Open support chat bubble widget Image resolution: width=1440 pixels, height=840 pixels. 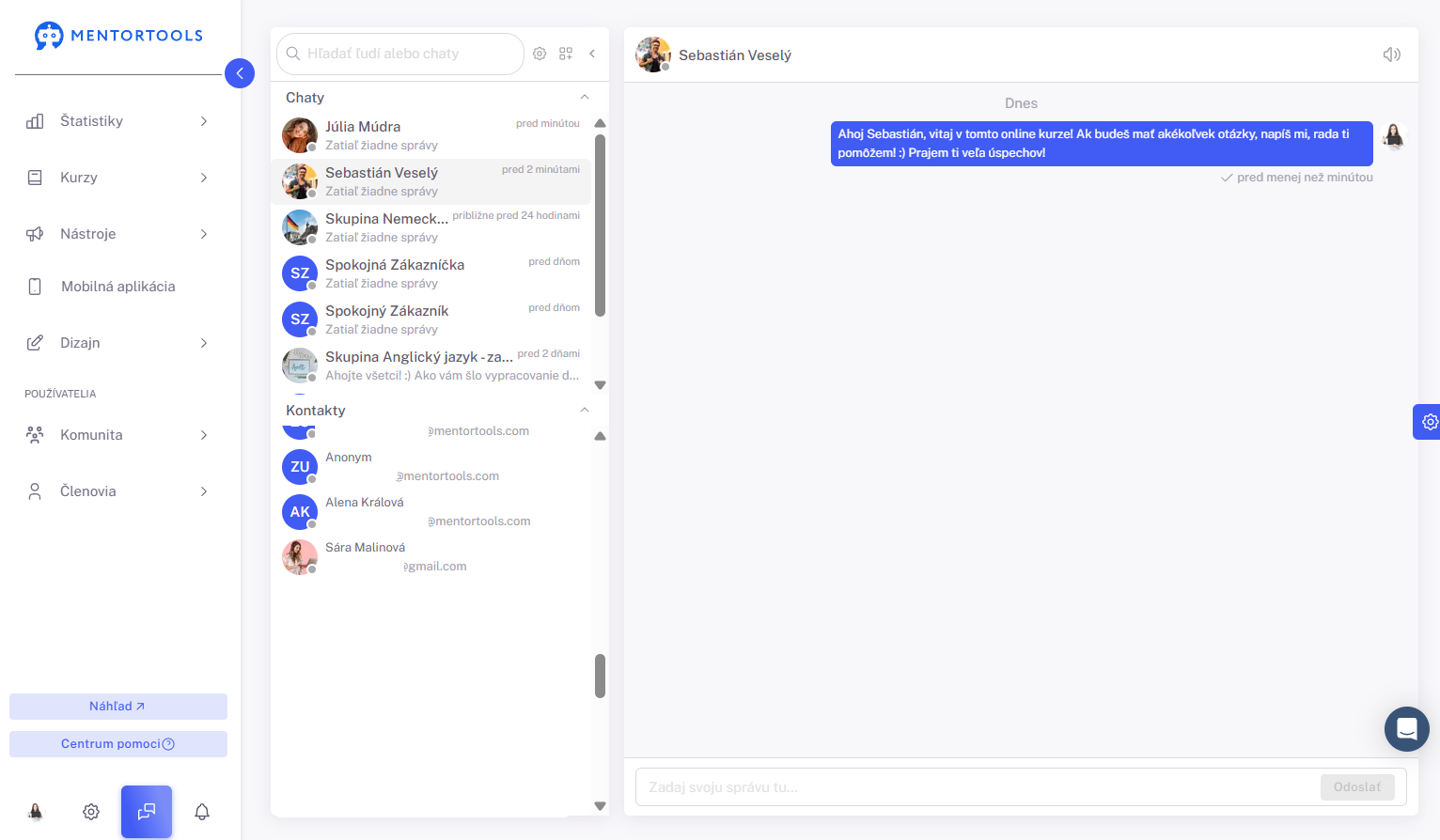[x=1407, y=729]
